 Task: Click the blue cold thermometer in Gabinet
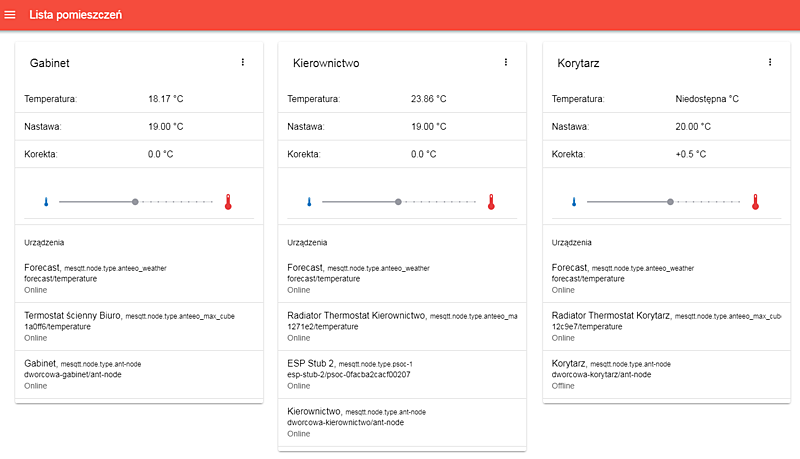click(x=46, y=202)
